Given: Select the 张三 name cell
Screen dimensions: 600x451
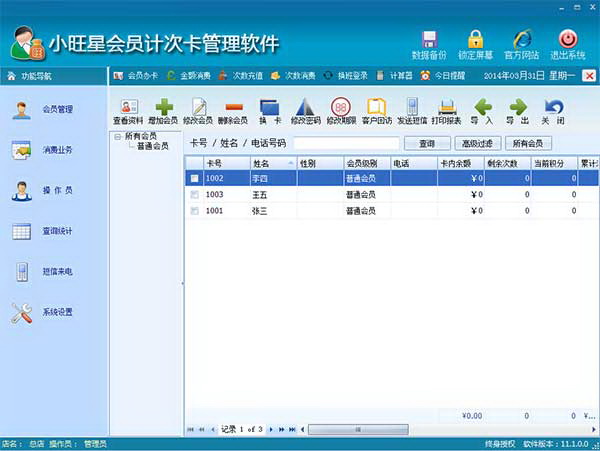Looking at the screenshot, I should 274,211.
